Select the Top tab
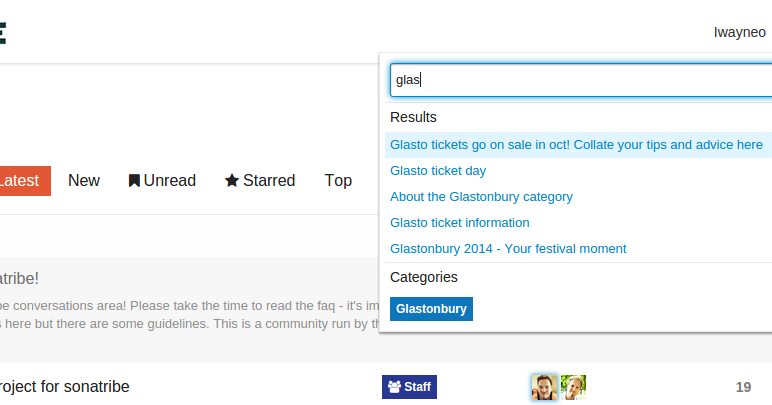Image resolution: width=772 pixels, height=405 pixels. (338, 181)
